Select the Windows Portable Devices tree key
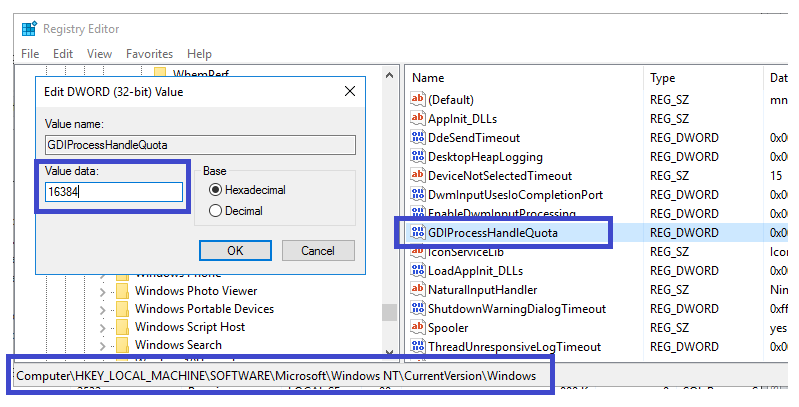799x407 pixels. (x=204, y=309)
